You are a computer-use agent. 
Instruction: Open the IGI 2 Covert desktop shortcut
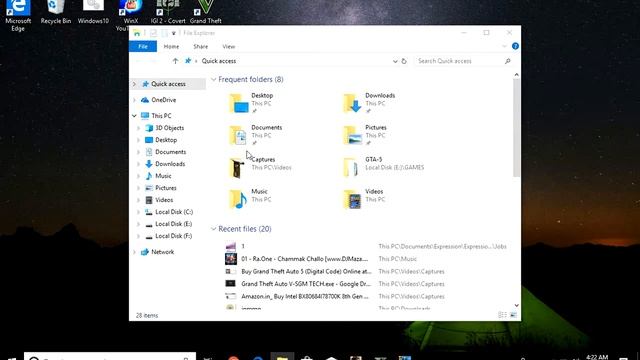tap(168, 12)
